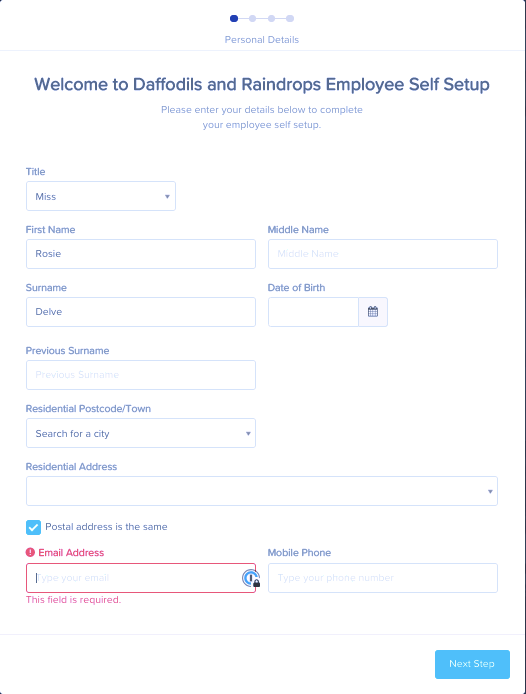Click the red error icon beside Email Address
This screenshot has height=694, width=526.
point(30,552)
